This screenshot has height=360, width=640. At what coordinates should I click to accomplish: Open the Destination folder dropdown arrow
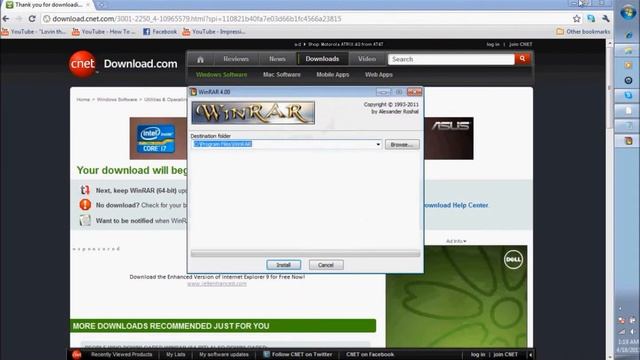click(378, 144)
